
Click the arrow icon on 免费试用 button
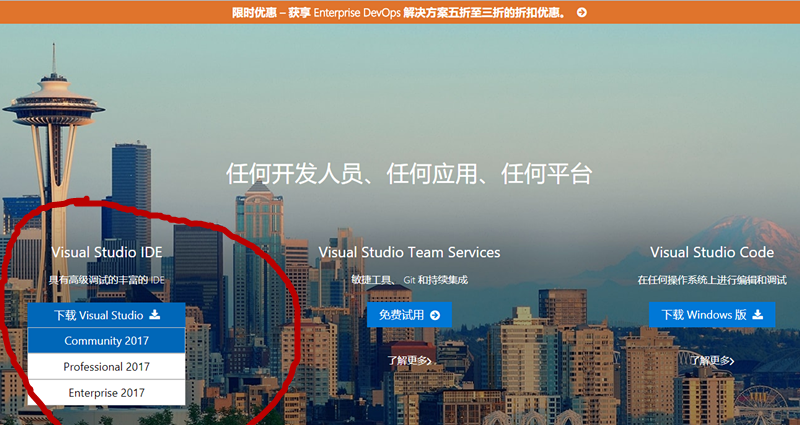pos(435,315)
